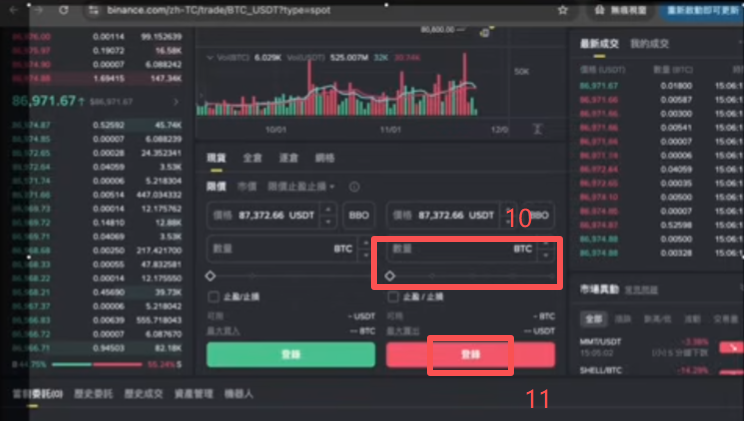The height and width of the screenshot is (421, 744).
Task: Click the order book row with amount 0.94503
Action: point(97,348)
